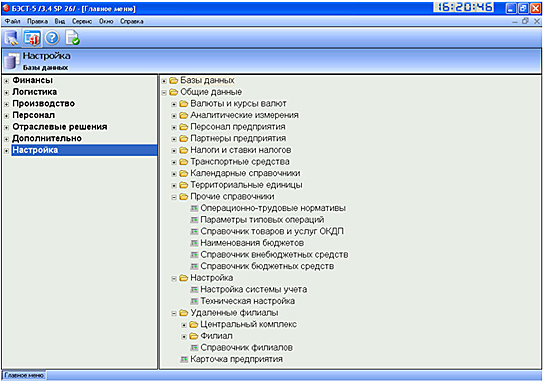Click folder icon of Транспортные средства
Screen dimensions: 544x381
[x=184, y=162]
